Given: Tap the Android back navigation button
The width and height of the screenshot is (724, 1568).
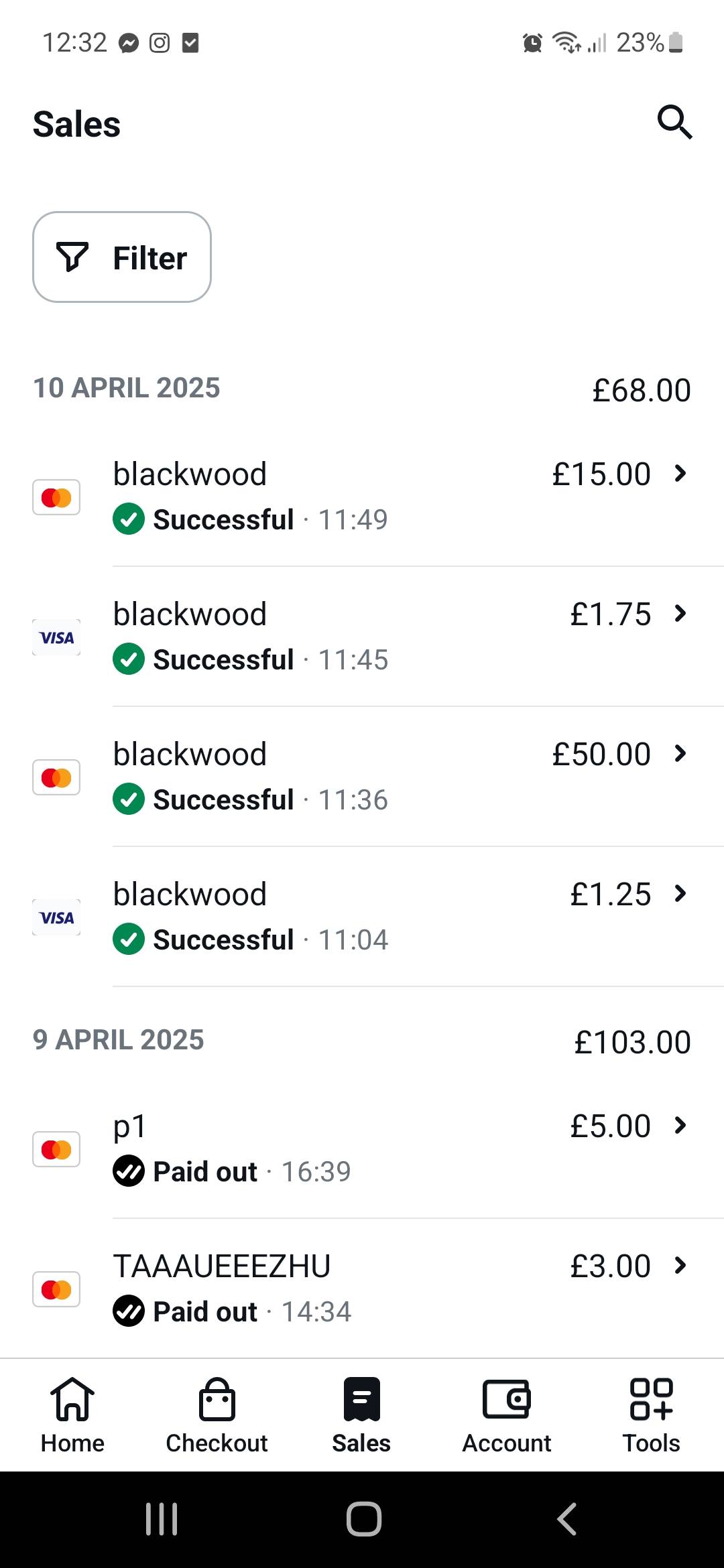Looking at the screenshot, I should coord(566,1518).
